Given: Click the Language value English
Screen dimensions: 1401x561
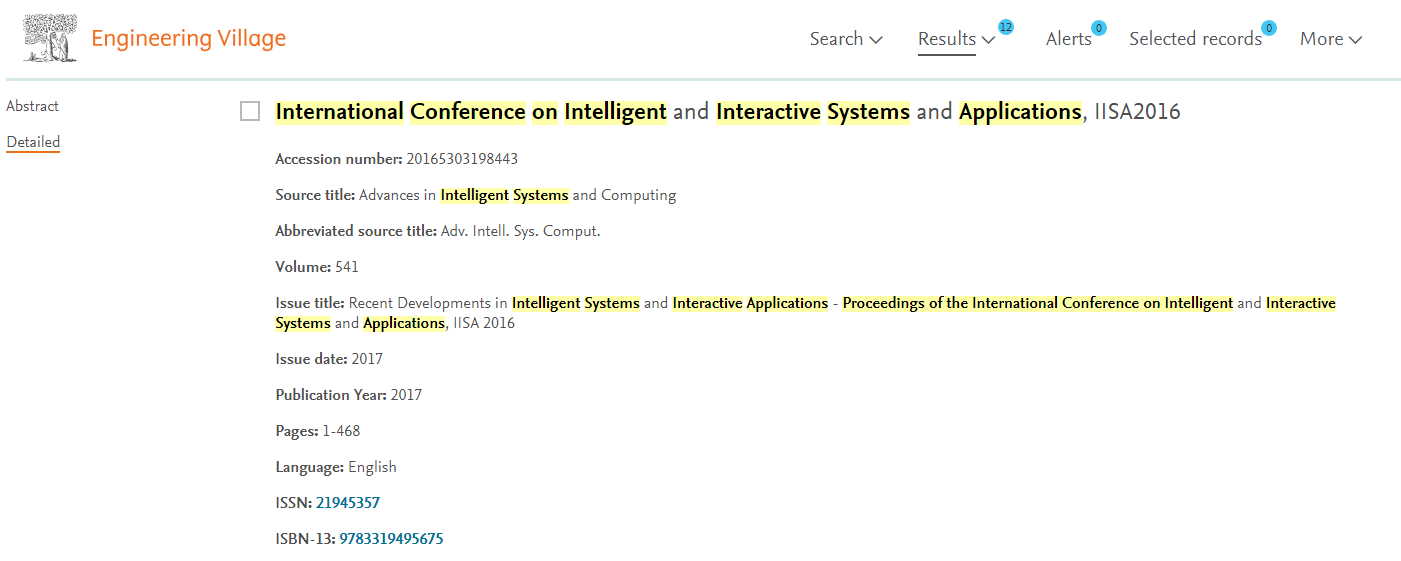Looking at the screenshot, I should [372, 467].
